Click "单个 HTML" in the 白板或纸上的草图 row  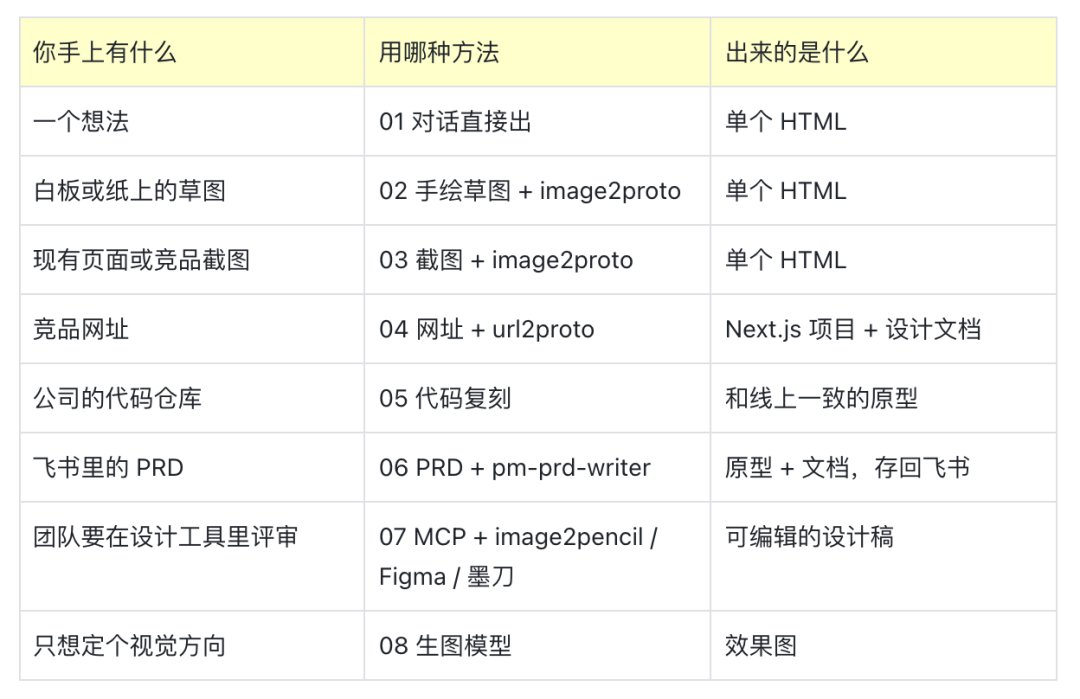[884, 191]
